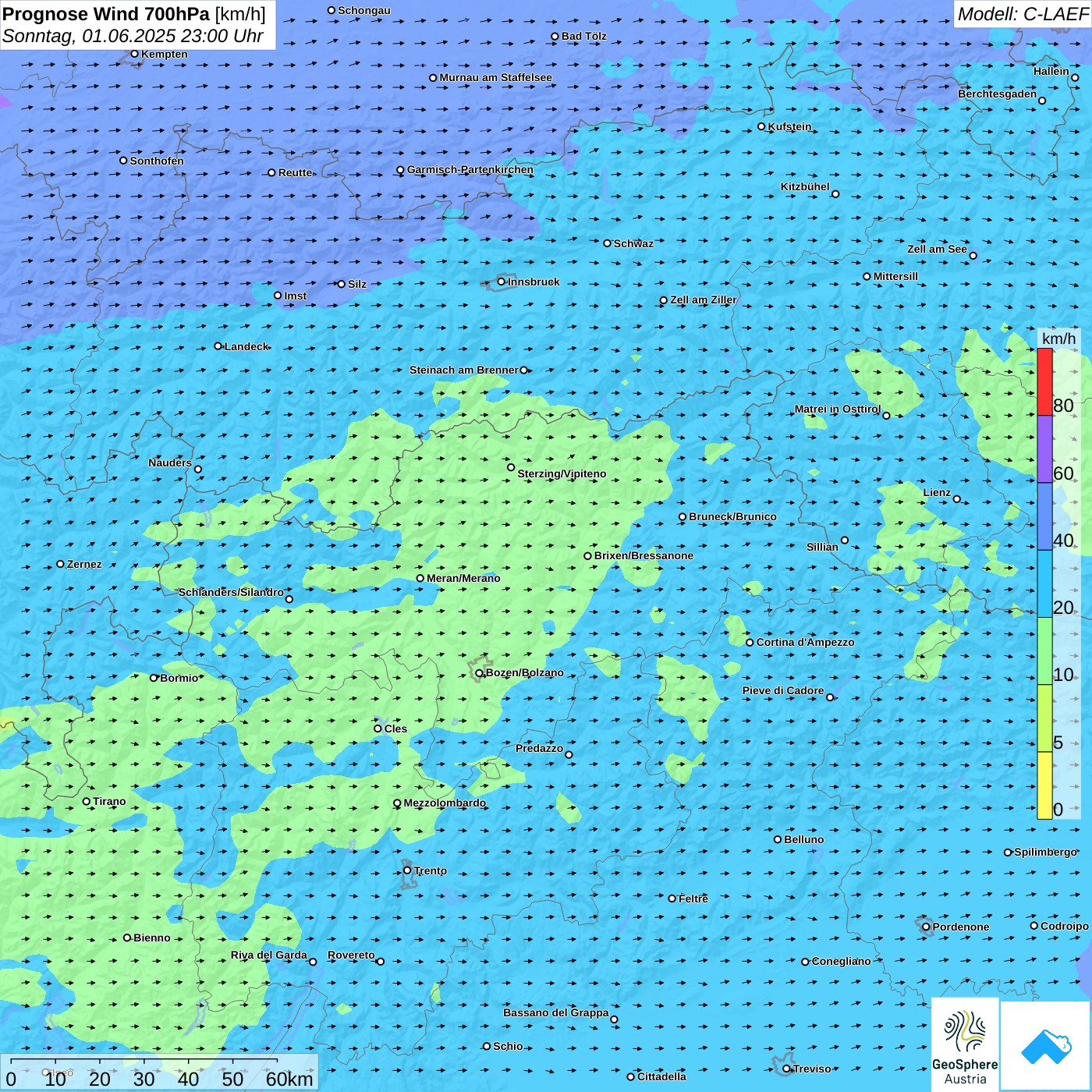Screen dimensions: 1092x1092
Task: Click the Riva del Garda label
Action: click(x=269, y=955)
